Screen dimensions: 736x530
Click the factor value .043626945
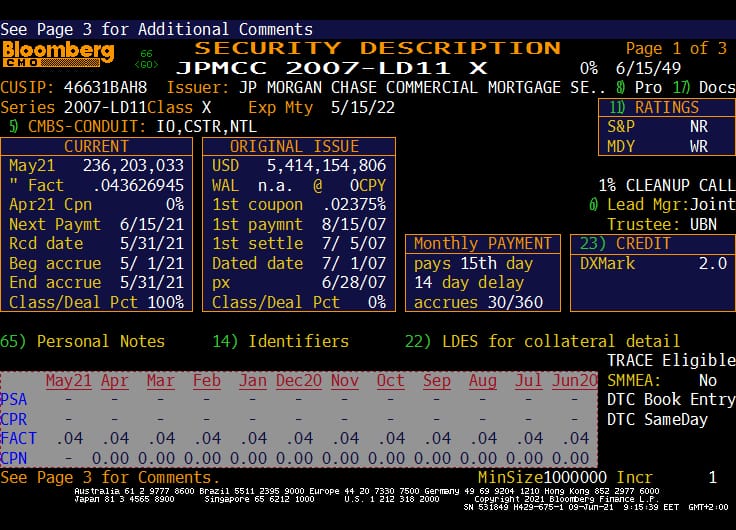click(x=138, y=185)
